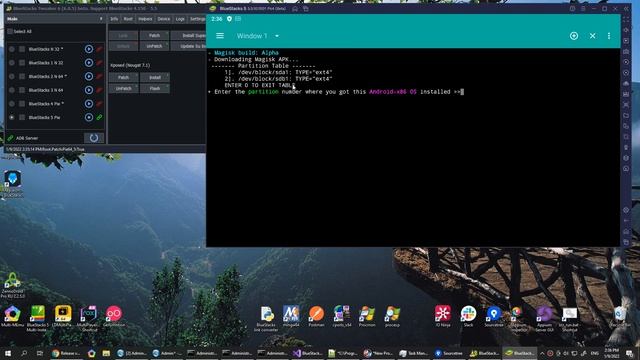The width and height of the screenshot is (640, 360).
Task: Open Postman desktop shortcut
Action: (316, 316)
